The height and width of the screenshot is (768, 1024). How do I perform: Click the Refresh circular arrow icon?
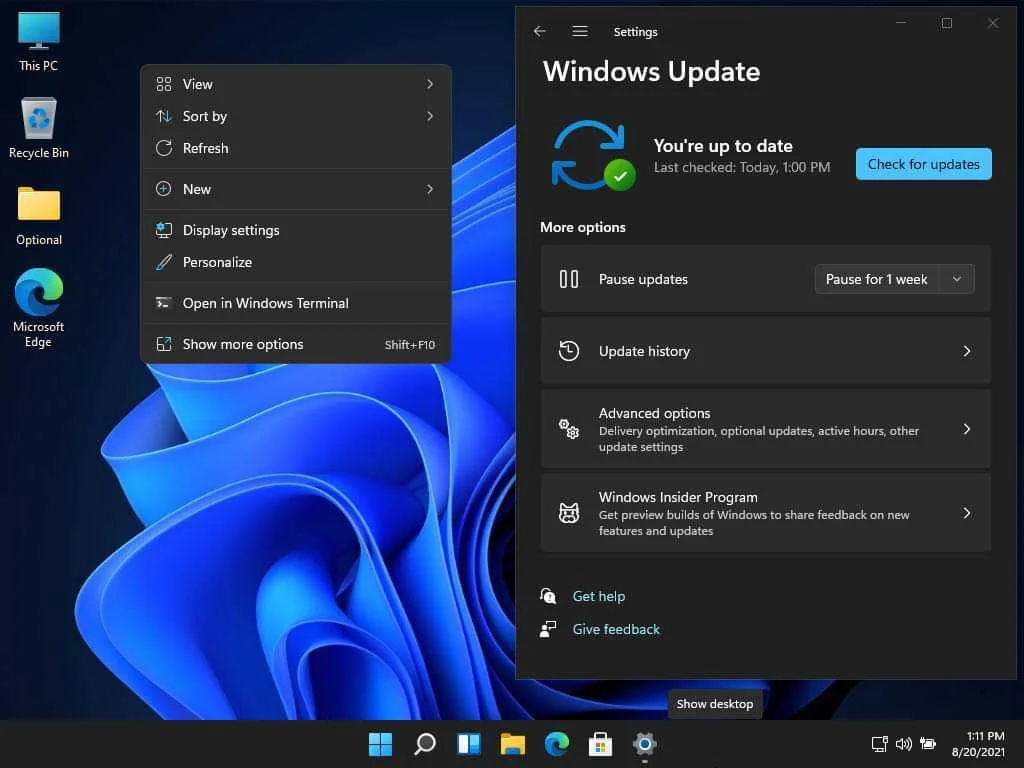164,148
